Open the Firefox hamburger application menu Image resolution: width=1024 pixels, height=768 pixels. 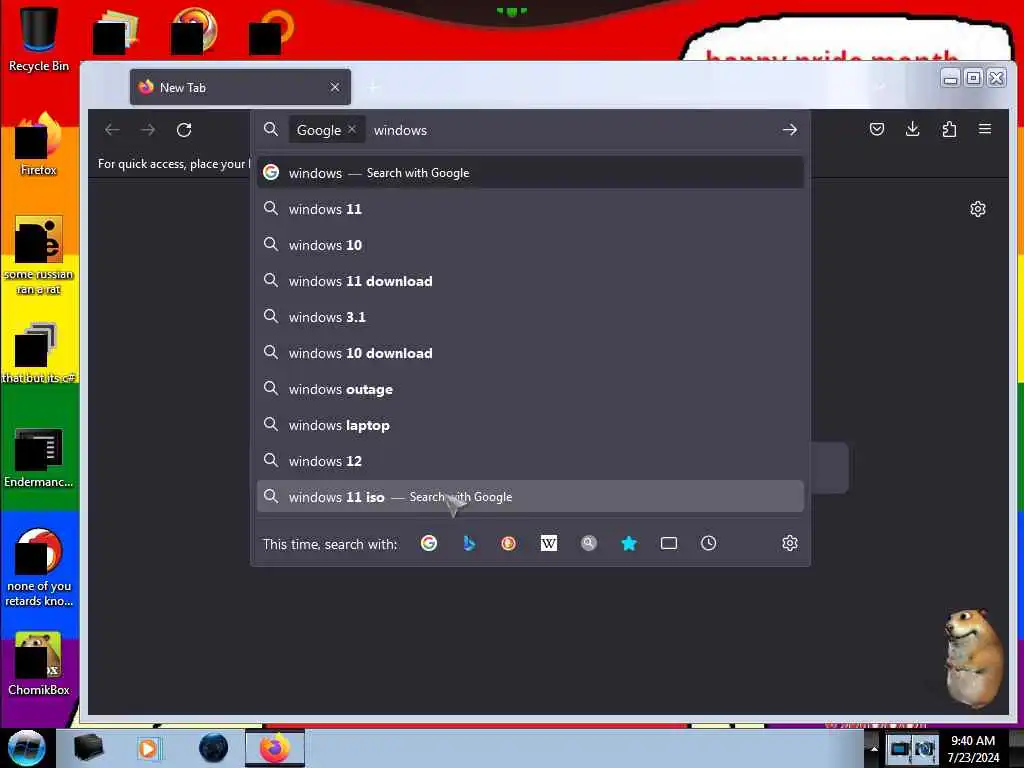click(x=985, y=129)
